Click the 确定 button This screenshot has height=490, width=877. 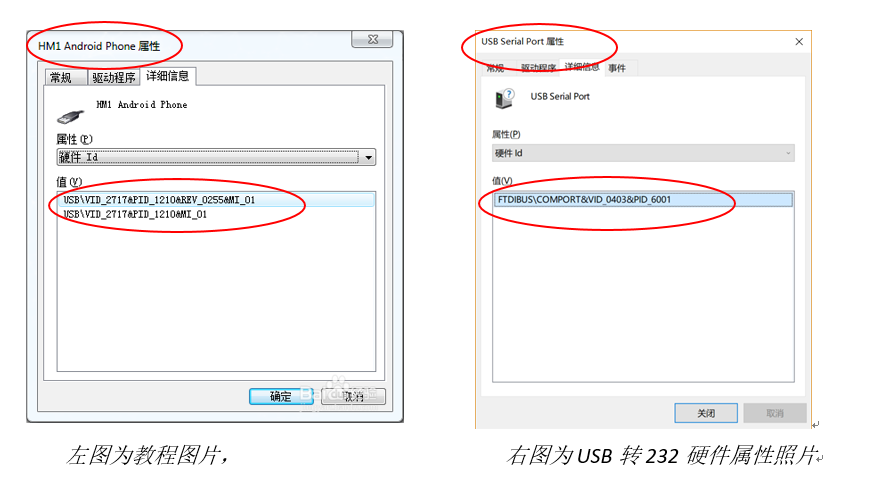point(281,397)
